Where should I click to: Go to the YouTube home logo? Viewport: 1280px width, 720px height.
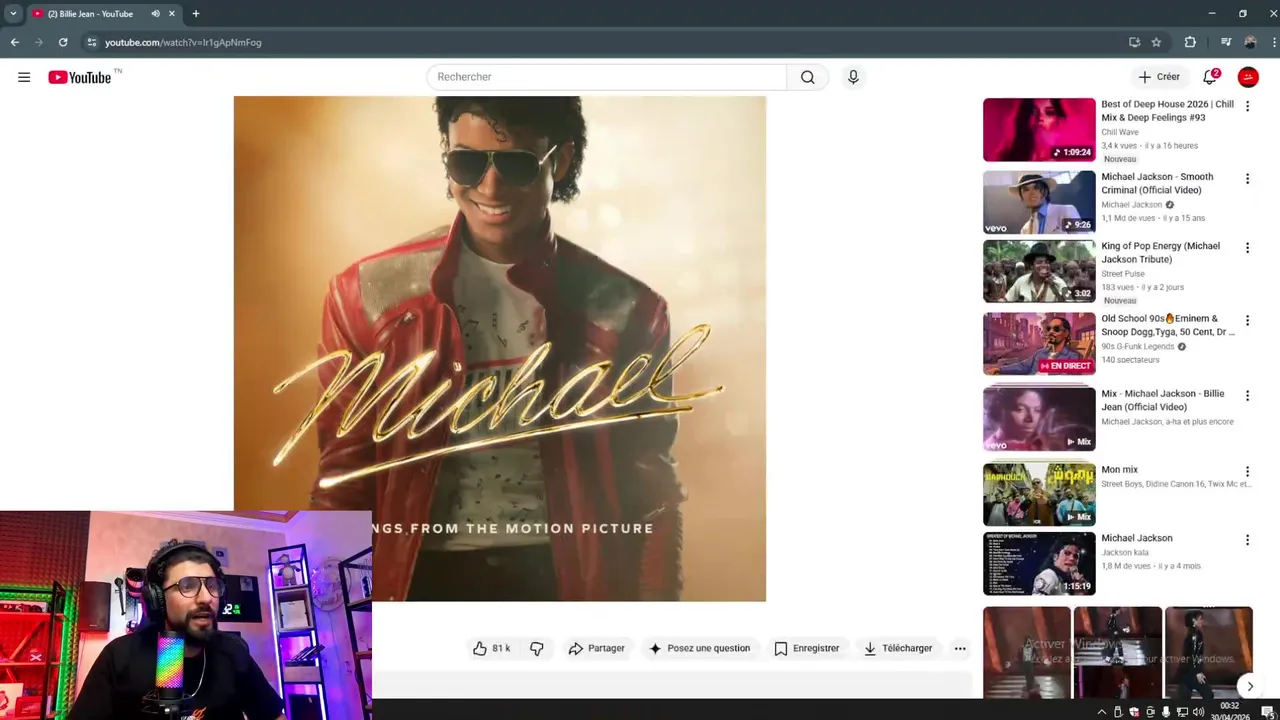click(80, 77)
